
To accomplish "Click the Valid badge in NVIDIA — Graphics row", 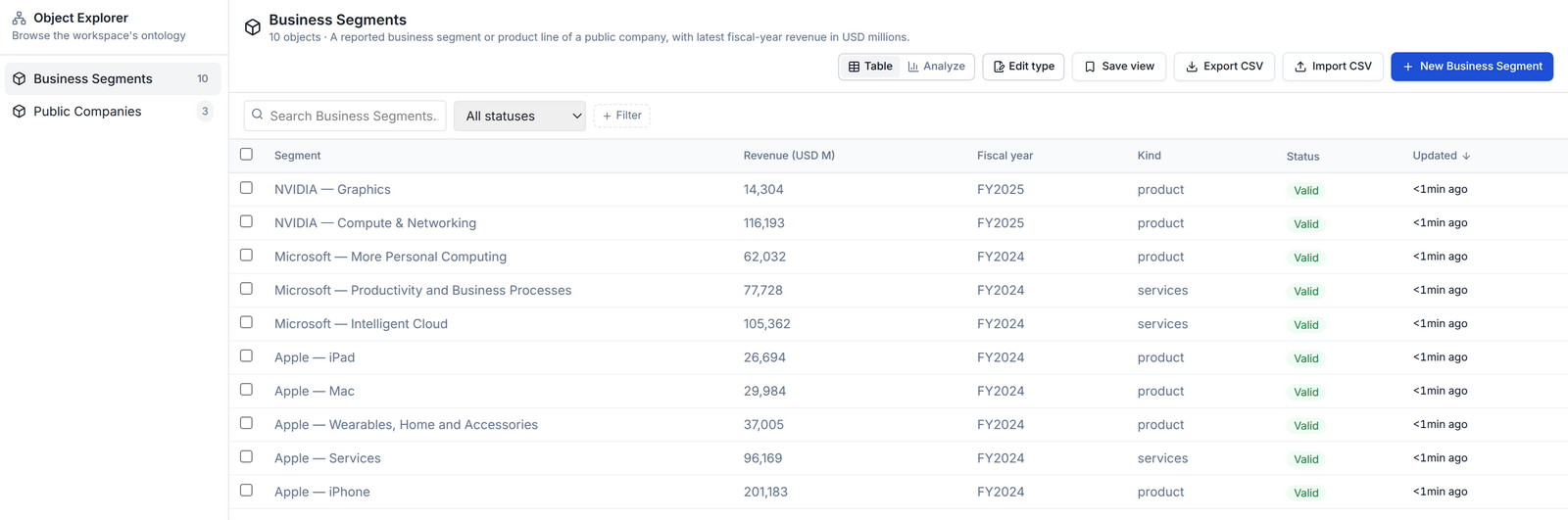I will 1306,191.
